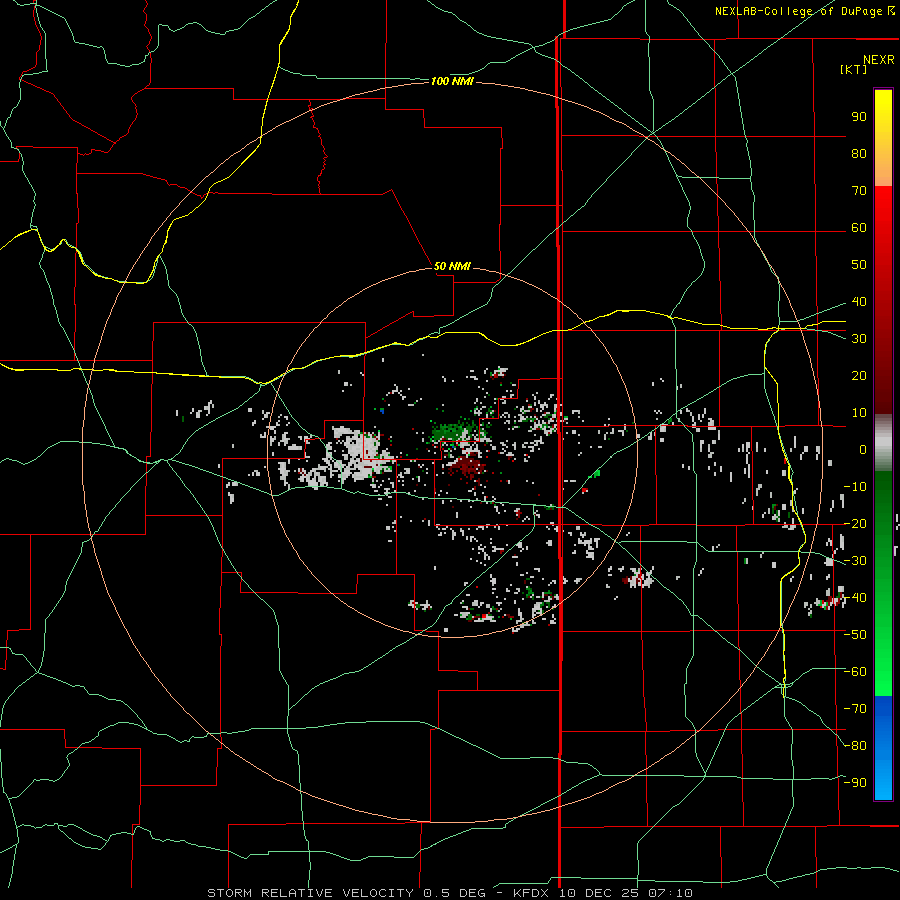Screen dimensions: 900x900
Task: Click the positive 80 value on the scale
Action: click(x=859, y=154)
